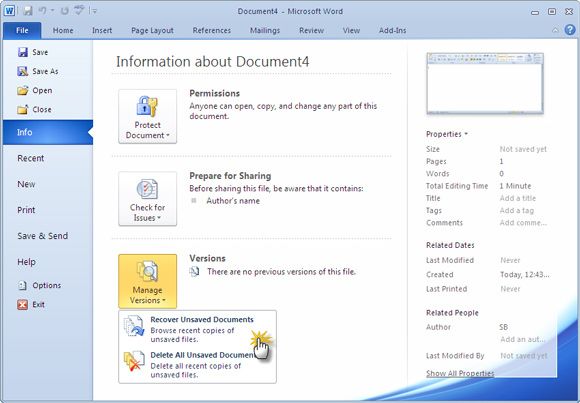Choose Recover Unsaved Documents menu entry
The width and height of the screenshot is (580, 403).
click(x=197, y=329)
